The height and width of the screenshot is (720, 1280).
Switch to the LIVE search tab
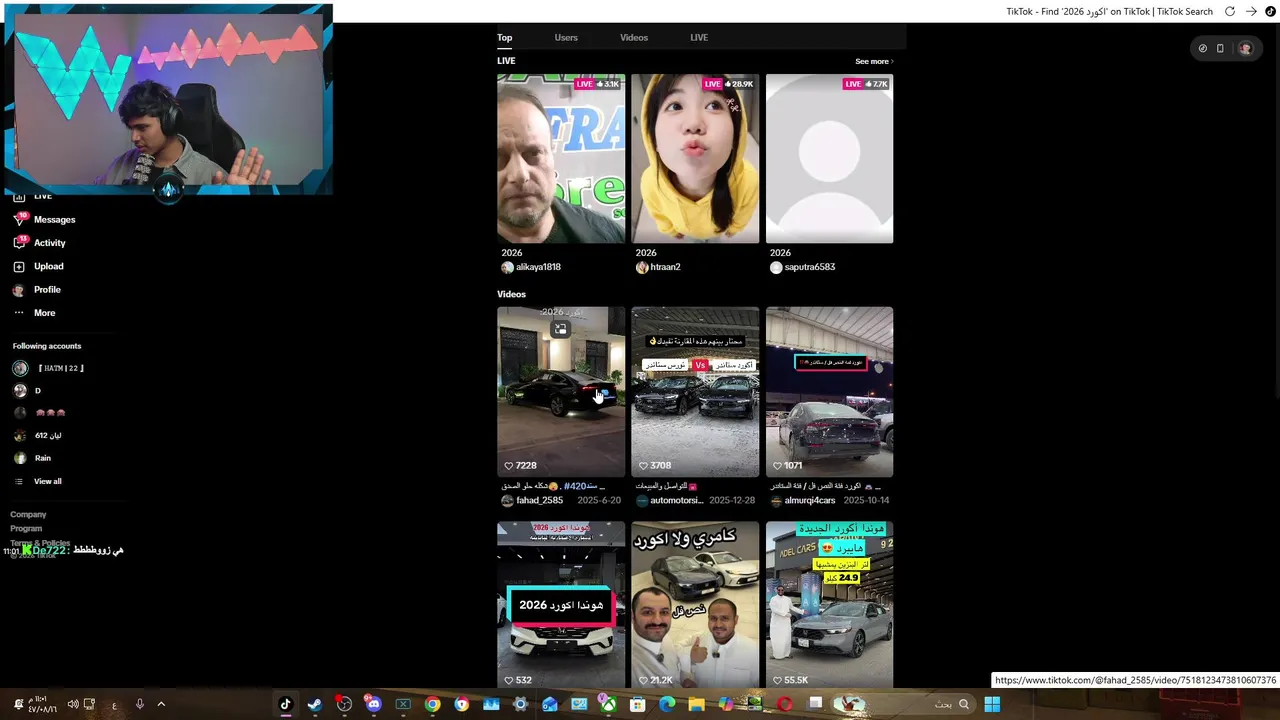[699, 38]
